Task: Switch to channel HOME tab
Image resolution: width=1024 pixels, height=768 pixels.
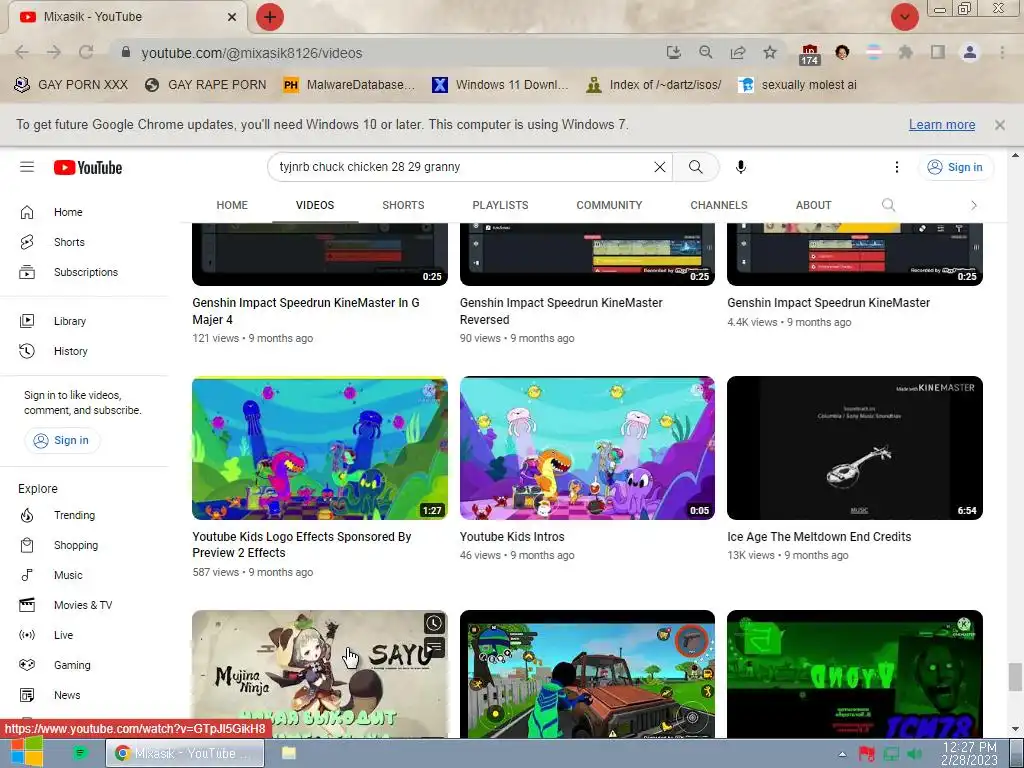Action: click(232, 205)
